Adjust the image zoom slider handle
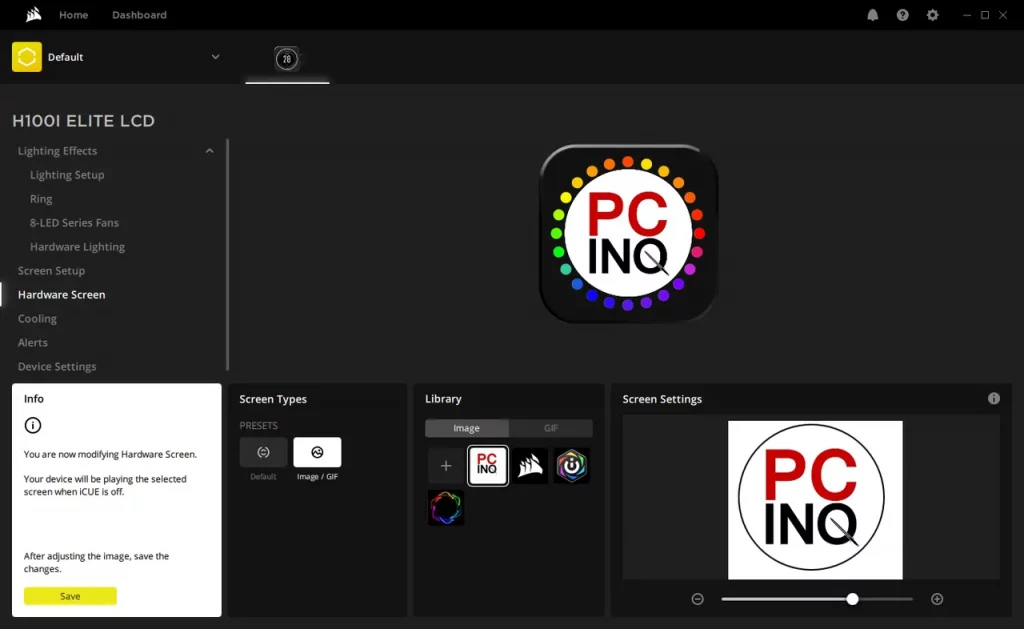 [852, 599]
